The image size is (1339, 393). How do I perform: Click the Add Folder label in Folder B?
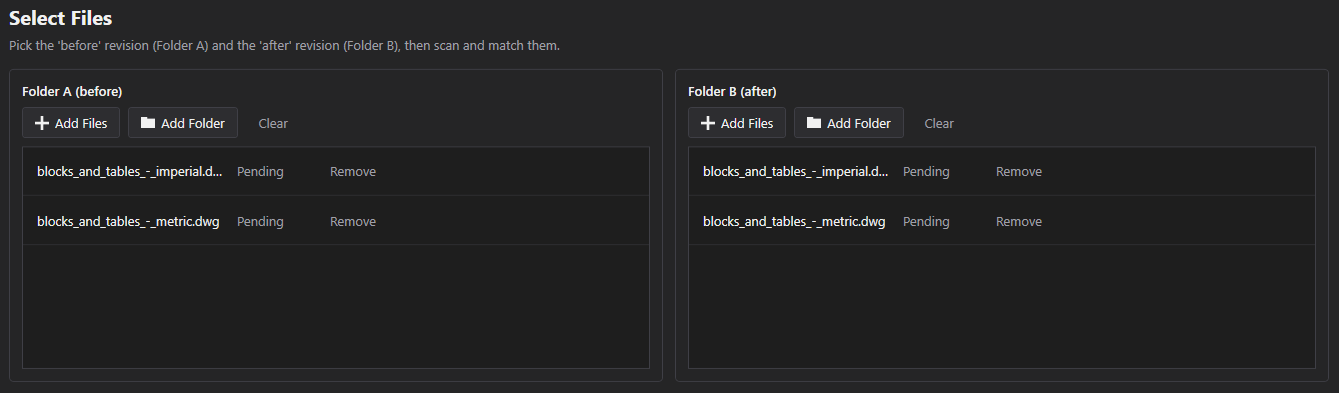[859, 123]
